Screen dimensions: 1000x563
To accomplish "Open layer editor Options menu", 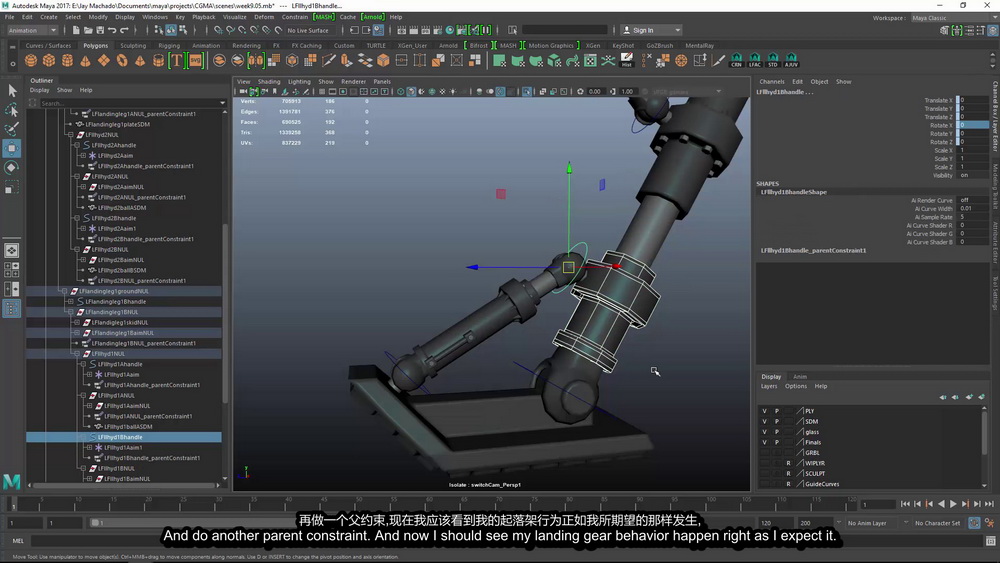I will click(796, 386).
